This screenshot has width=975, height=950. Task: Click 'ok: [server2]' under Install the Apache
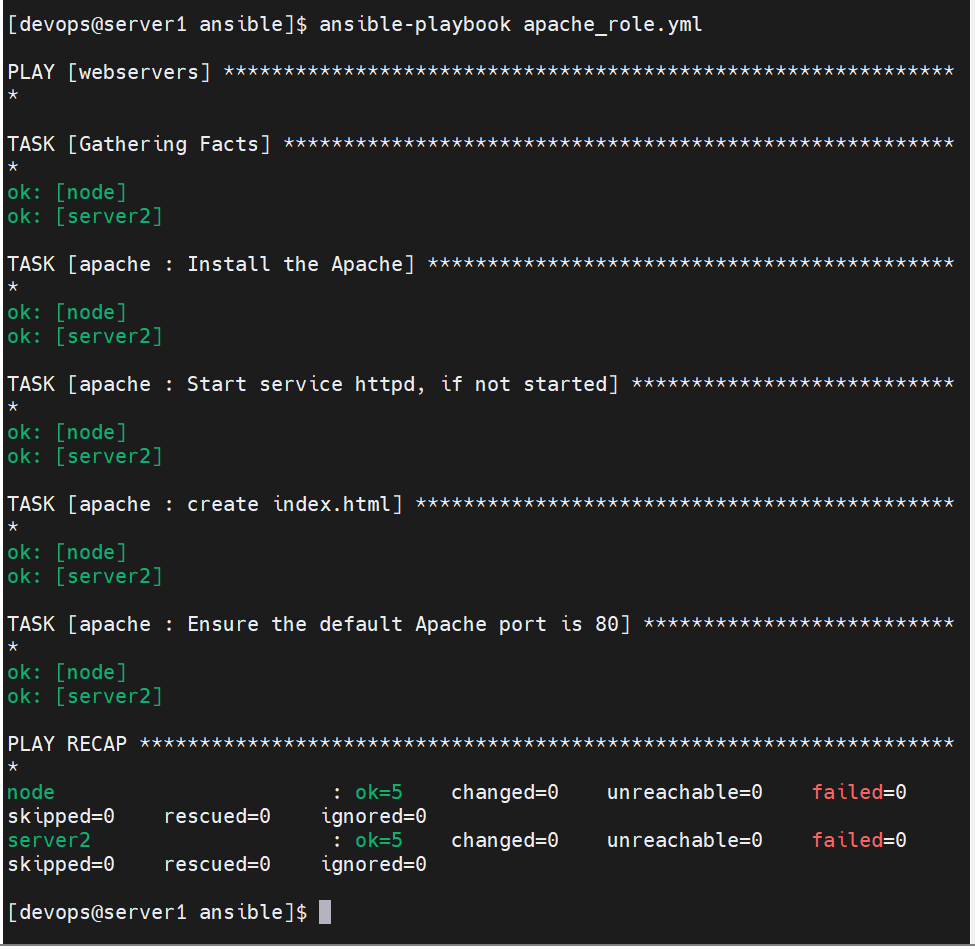85,336
